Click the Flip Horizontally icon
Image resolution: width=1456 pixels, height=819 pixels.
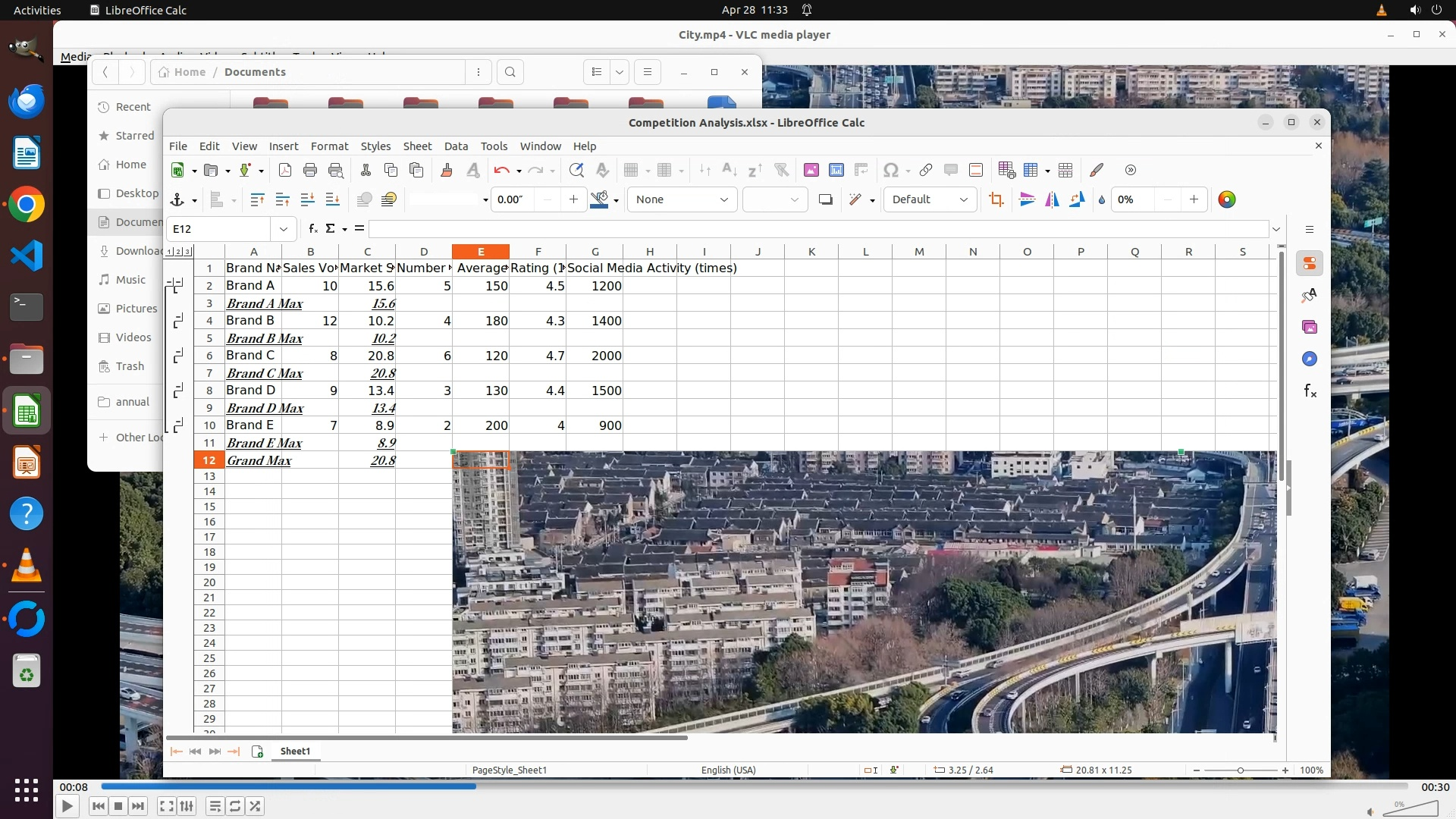[x=1052, y=199]
